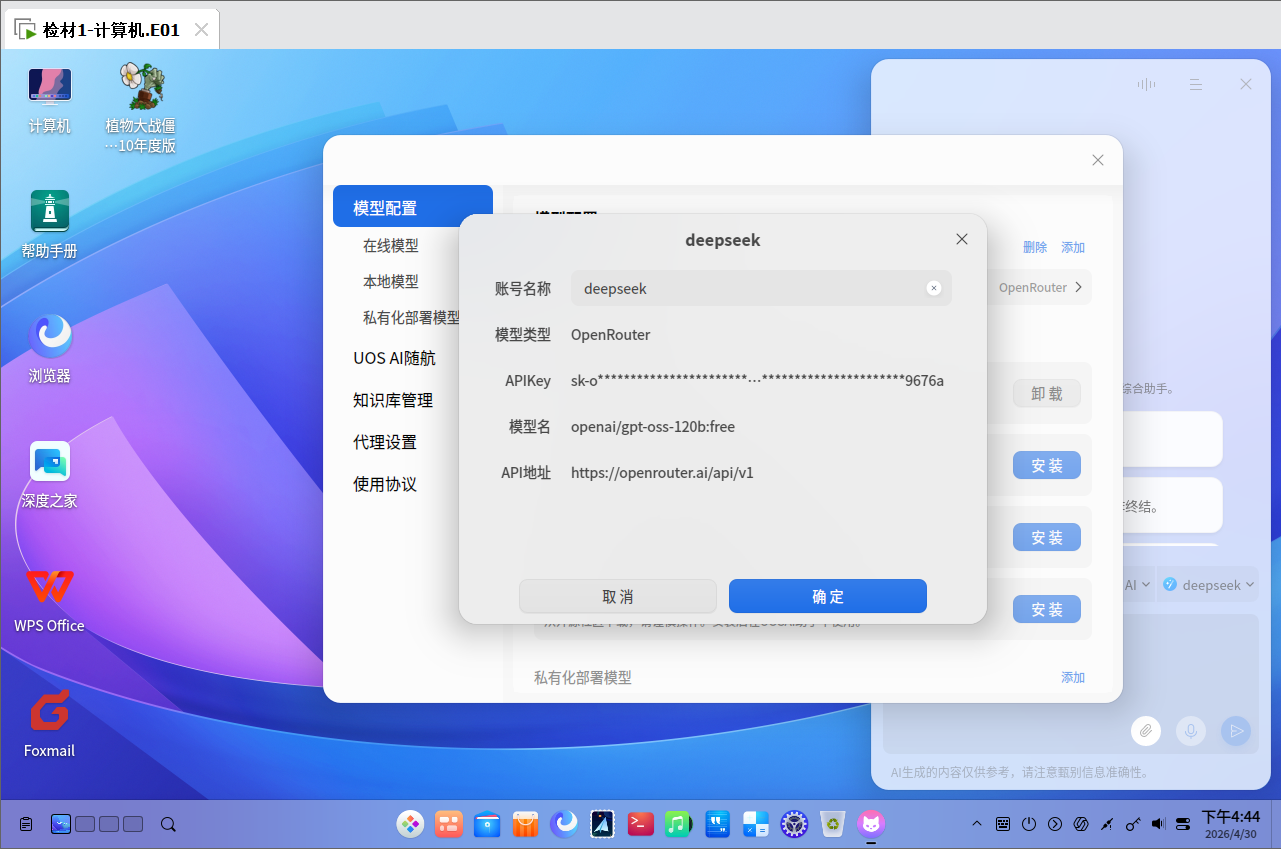Launch Foxmail from desktop
Image resolution: width=1281 pixels, height=849 pixels.
point(49,724)
